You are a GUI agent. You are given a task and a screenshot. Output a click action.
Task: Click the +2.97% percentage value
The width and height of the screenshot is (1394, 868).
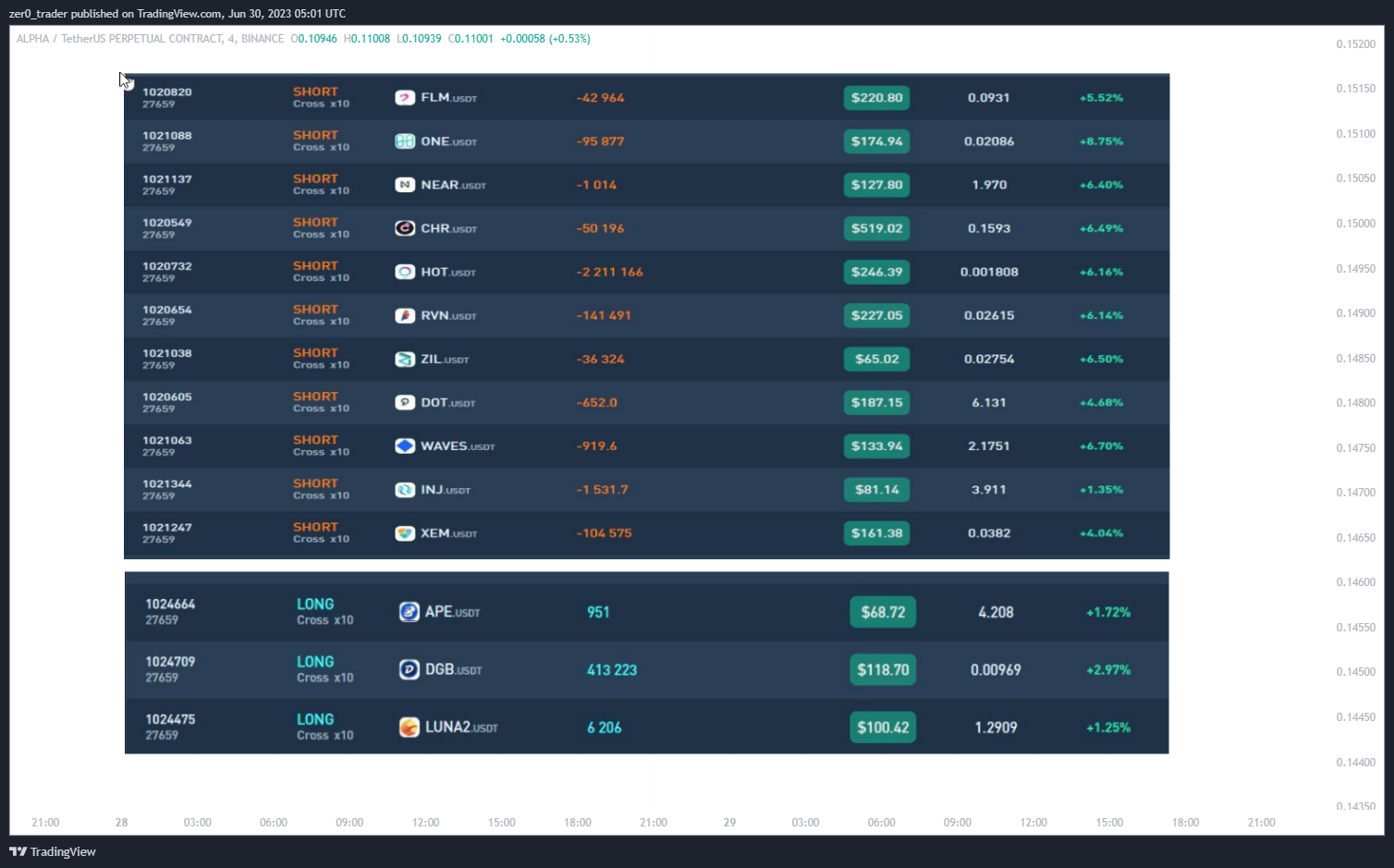(1108, 670)
